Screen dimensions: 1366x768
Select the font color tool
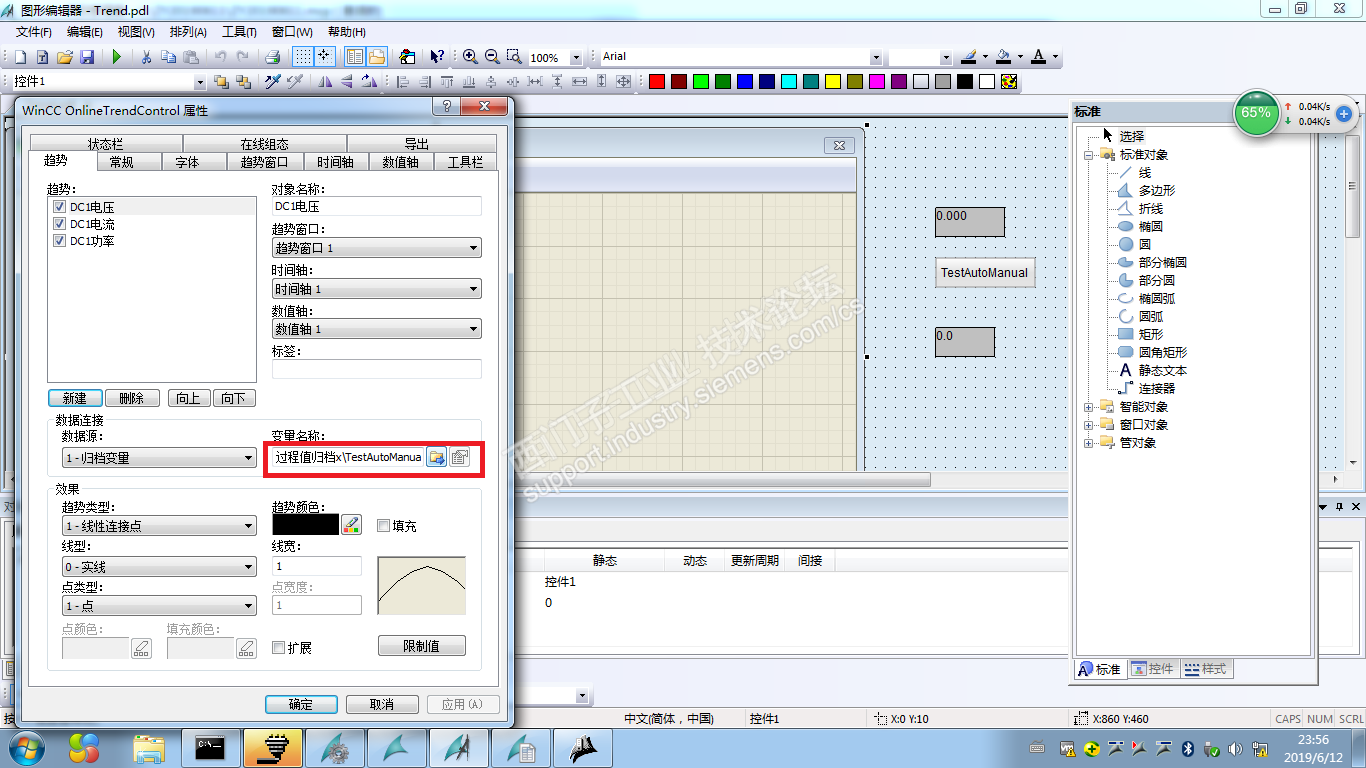1039,57
